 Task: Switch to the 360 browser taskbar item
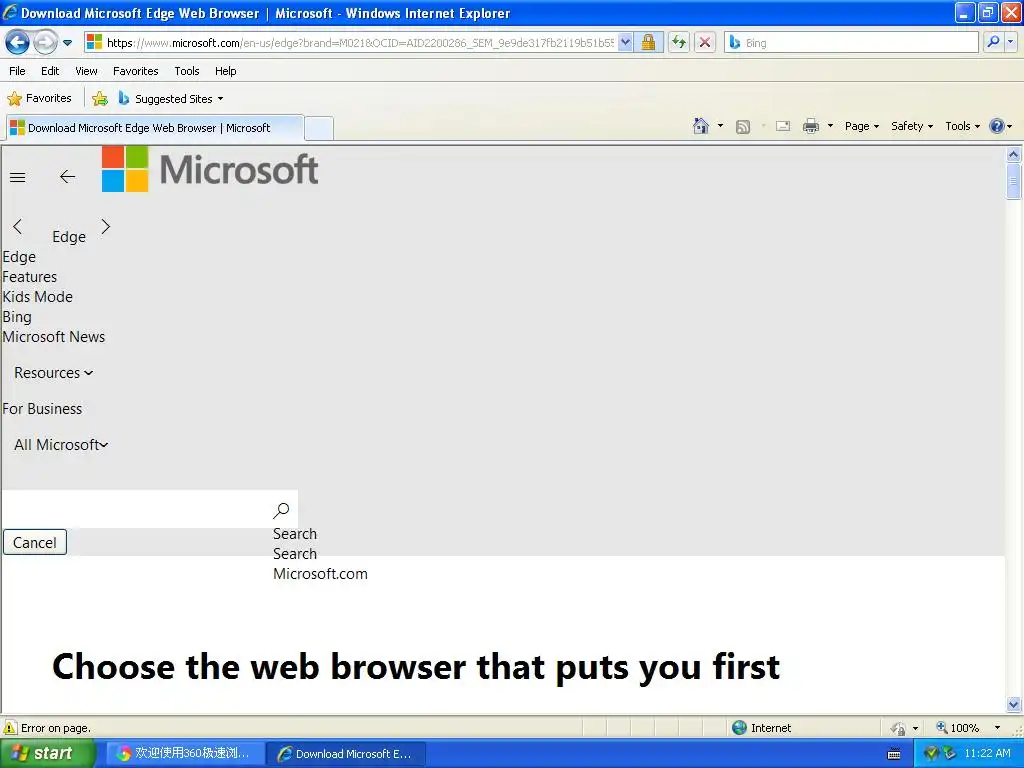pos(184,754)
